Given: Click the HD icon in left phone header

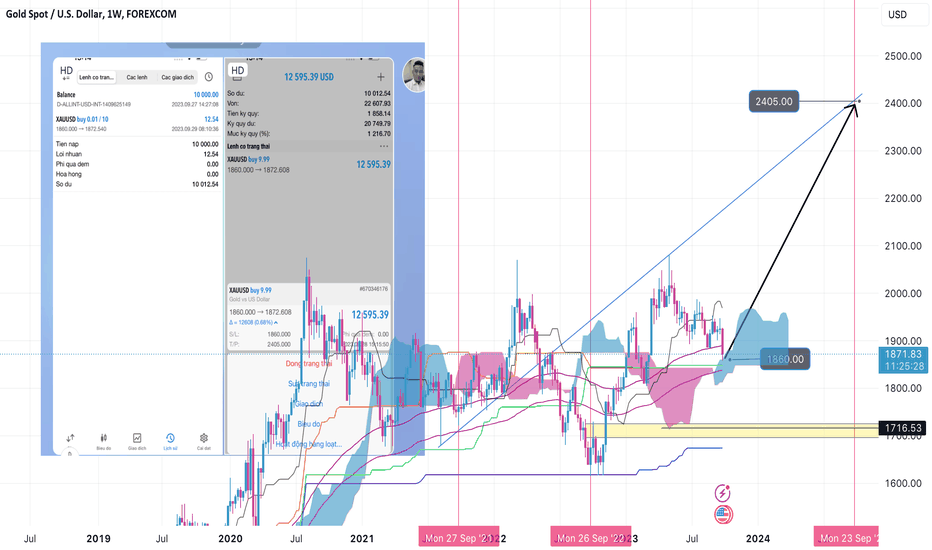Looking at the screenshot, I should click(66, 72).
